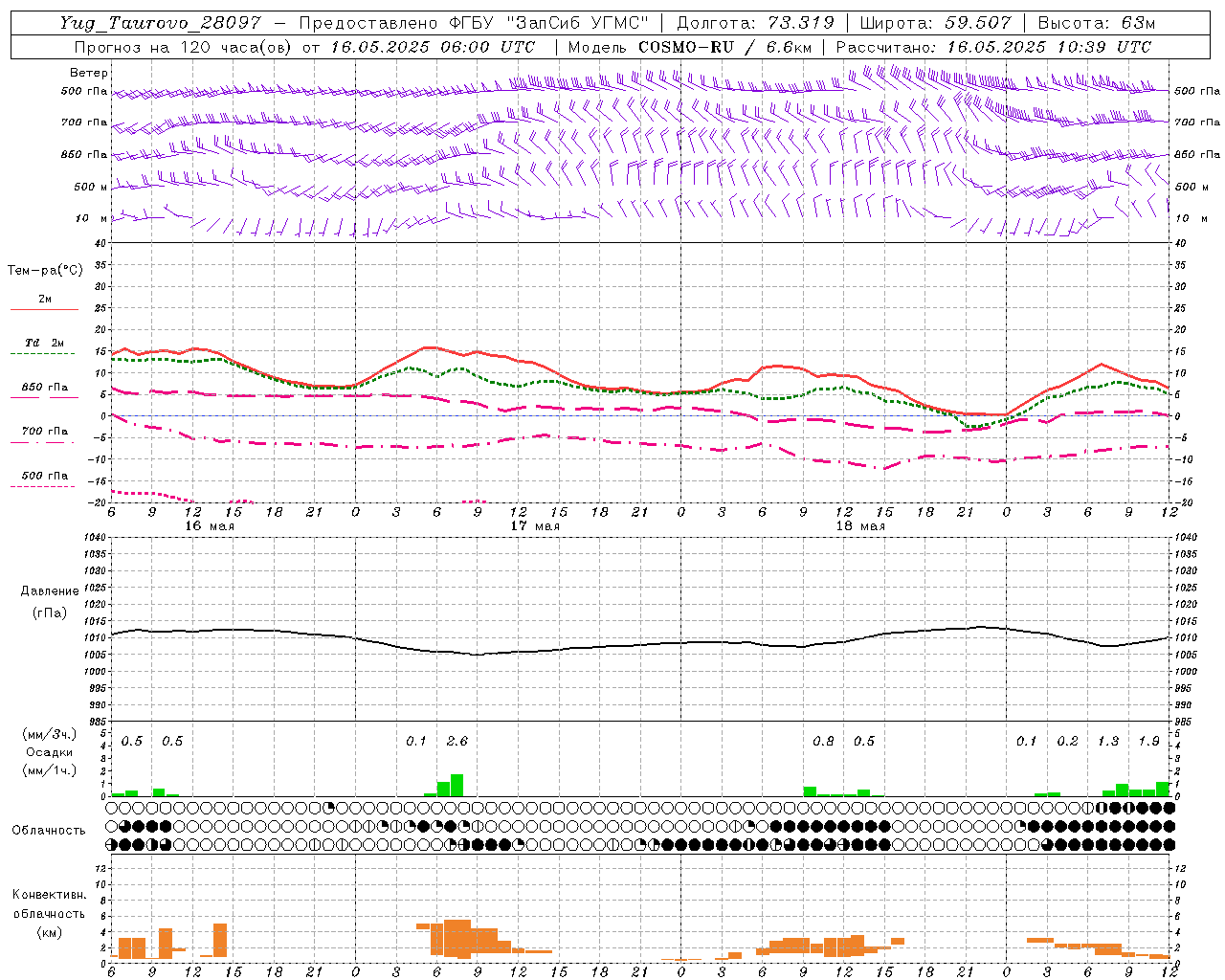Select the provider text ФГБУ "ЗапСиб УГМС"
This screenshot has width=1225, height=980.
[548, 23]
